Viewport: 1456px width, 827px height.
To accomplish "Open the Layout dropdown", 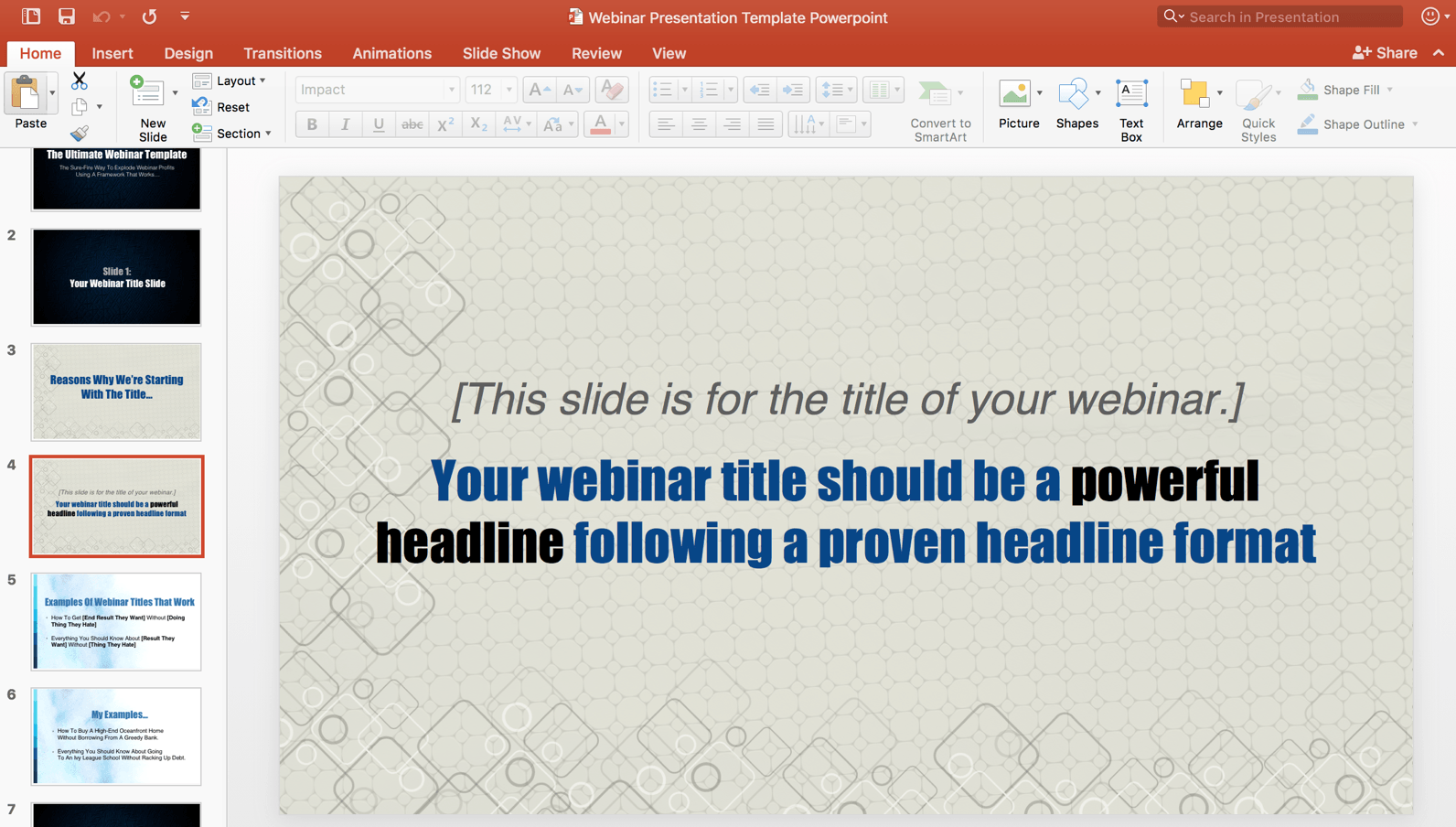I will [230, 81].
